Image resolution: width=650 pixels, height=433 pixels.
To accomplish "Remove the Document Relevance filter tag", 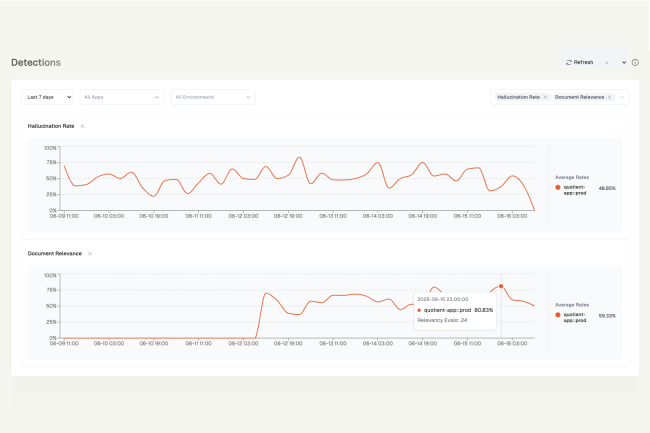I will (609, 97).
